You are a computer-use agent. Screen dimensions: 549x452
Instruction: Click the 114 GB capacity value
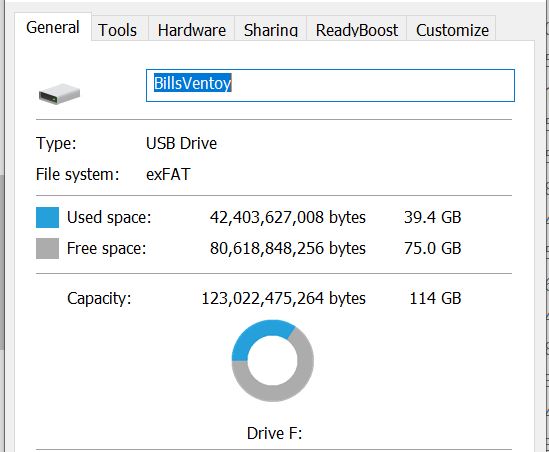[x=435, y=298]
